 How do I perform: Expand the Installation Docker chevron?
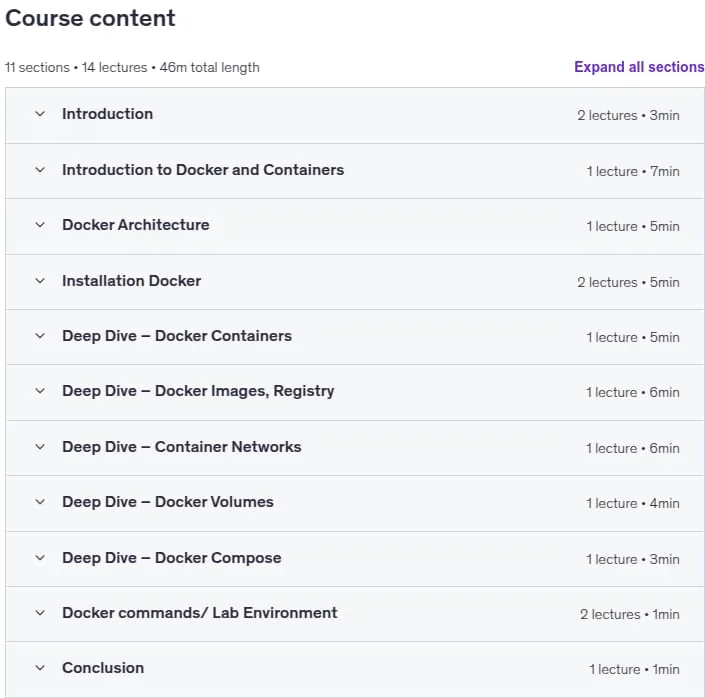click(40, 281)
